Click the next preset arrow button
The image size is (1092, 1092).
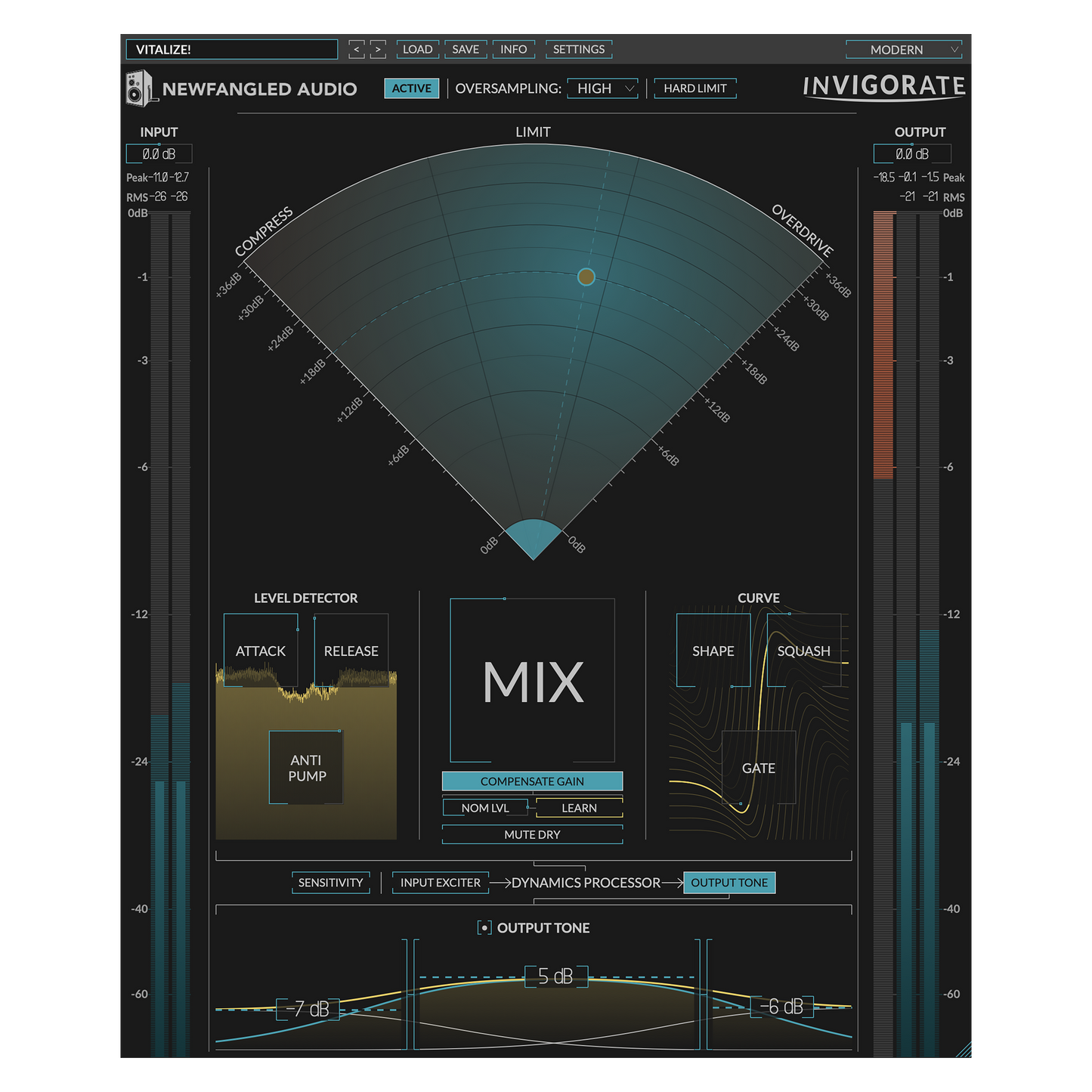[x=378, y=50]
